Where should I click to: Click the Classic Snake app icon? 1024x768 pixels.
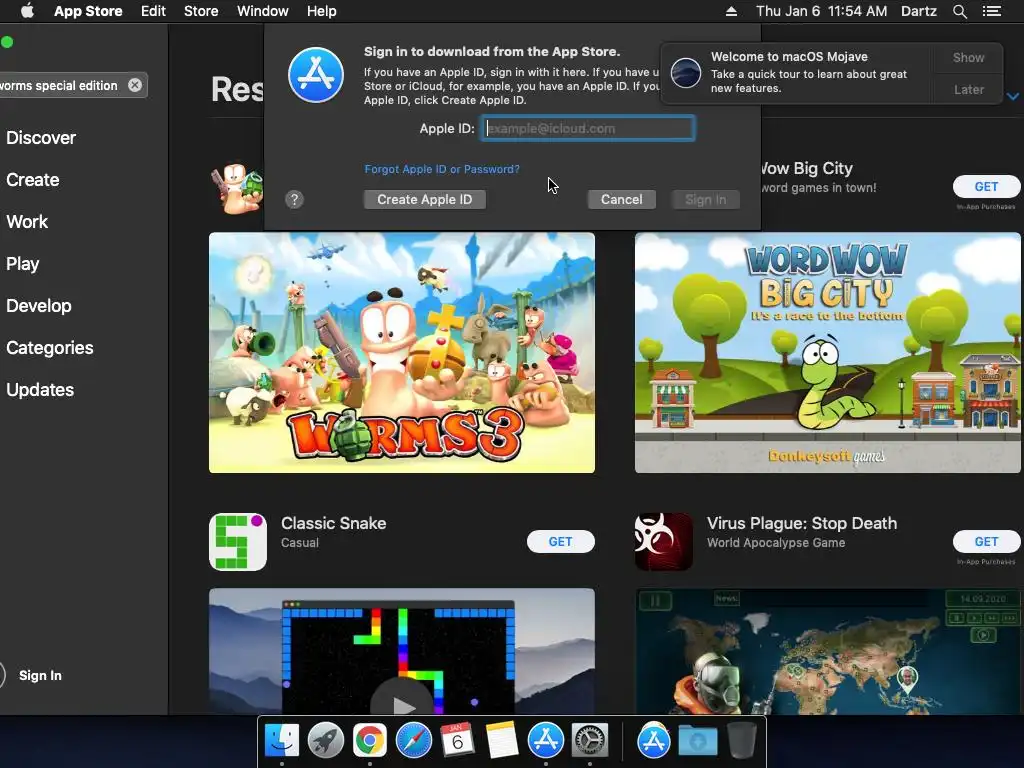click(238, 541)
